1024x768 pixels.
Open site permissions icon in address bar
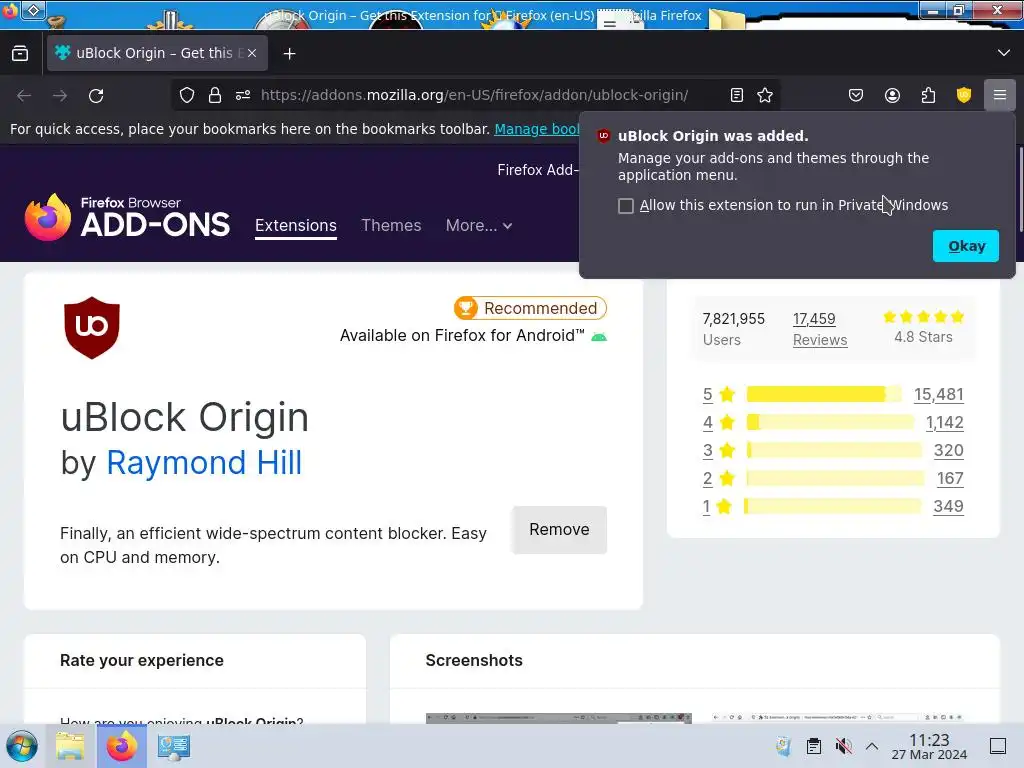pos(243,95)
